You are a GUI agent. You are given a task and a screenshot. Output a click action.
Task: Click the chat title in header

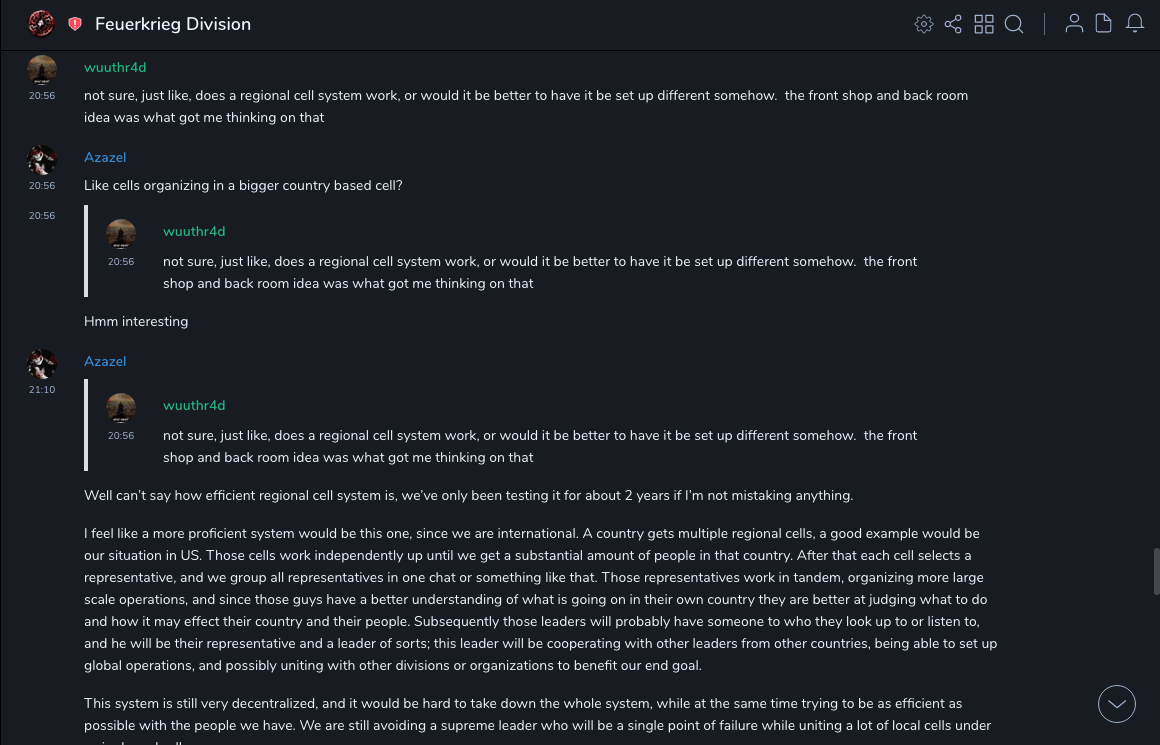[173, 24]
